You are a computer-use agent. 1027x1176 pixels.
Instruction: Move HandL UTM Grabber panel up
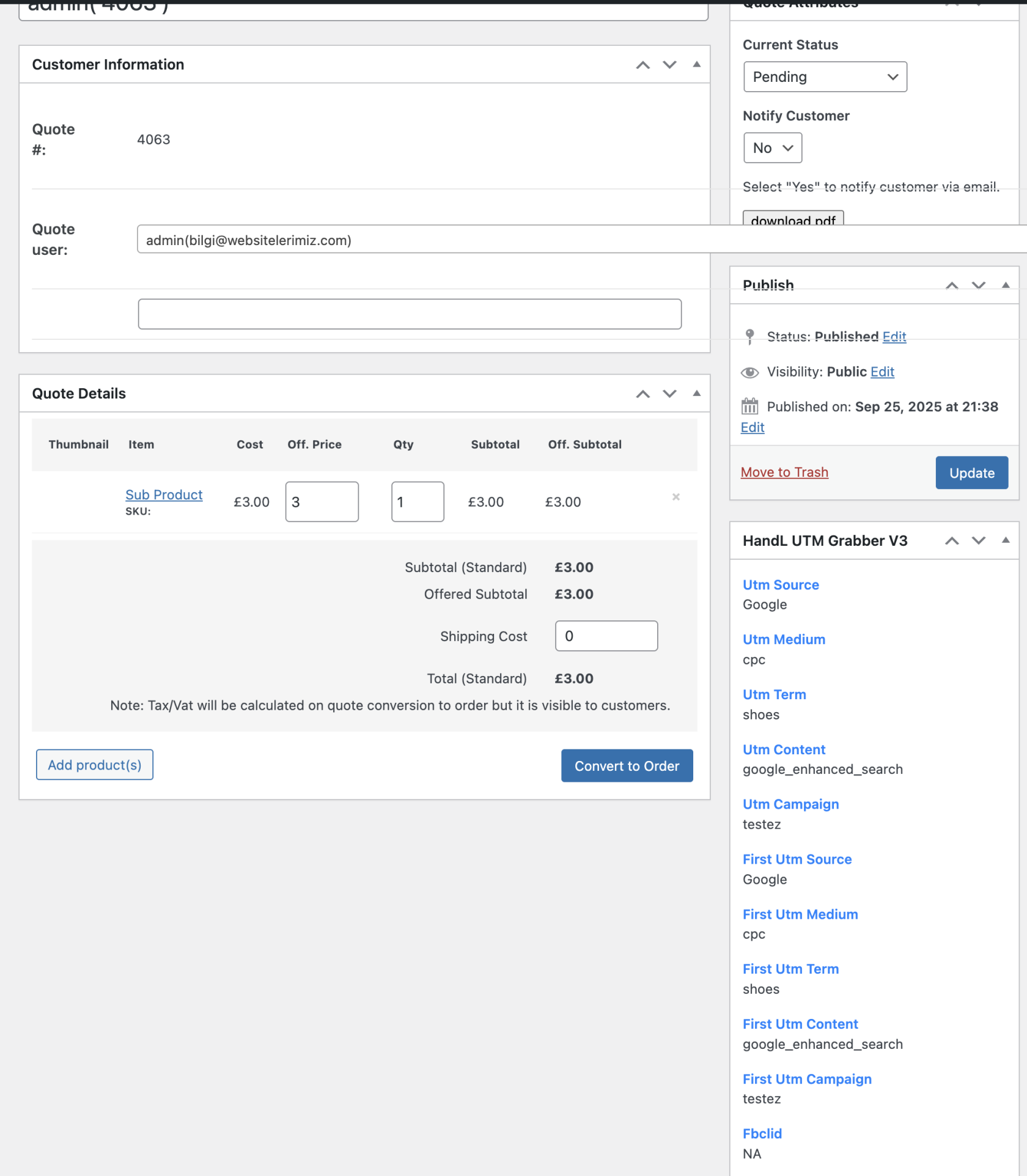[x=951, y=540]
